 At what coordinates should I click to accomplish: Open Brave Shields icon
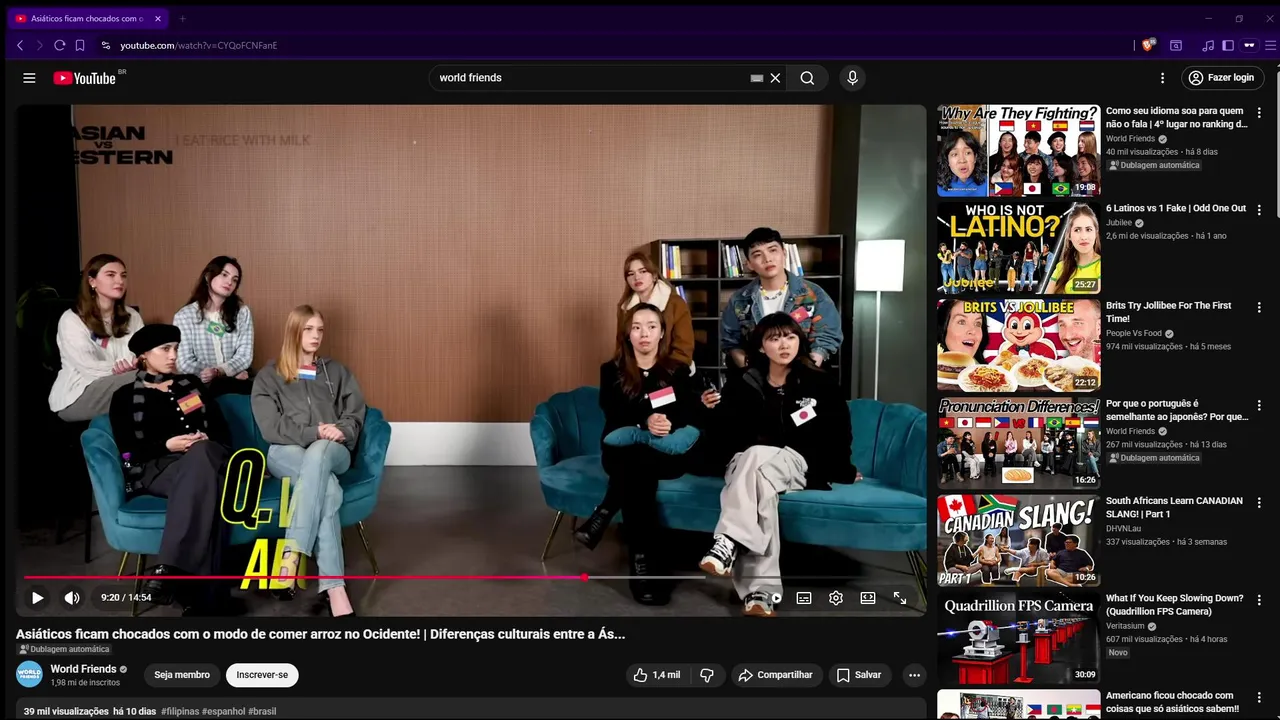tap(1149, 45)
